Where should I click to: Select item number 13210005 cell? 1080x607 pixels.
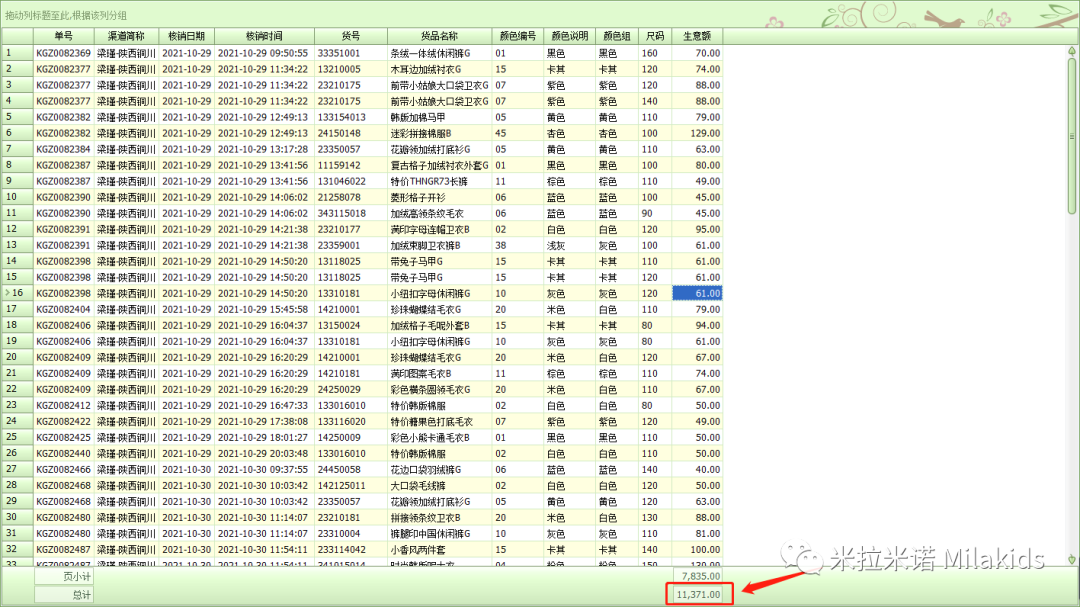coord(351,69)
